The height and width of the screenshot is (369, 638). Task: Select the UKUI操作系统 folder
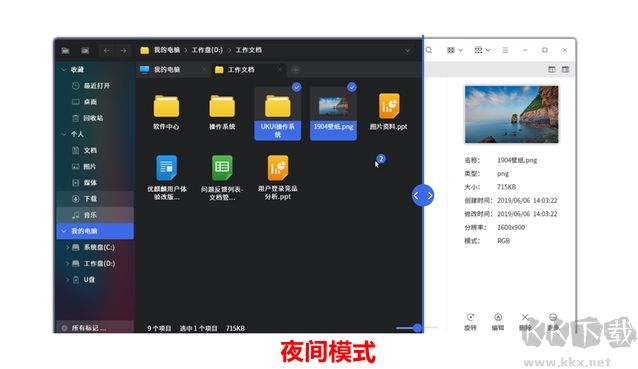point(278,114)
